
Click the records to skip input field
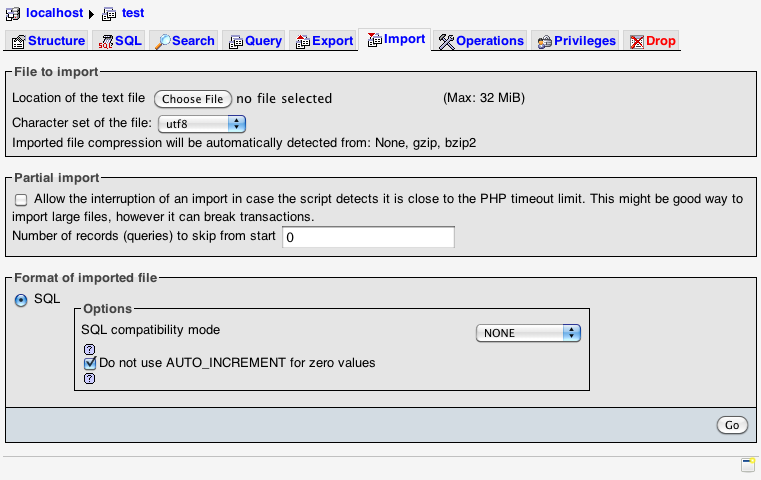click(x=369, y=237)
